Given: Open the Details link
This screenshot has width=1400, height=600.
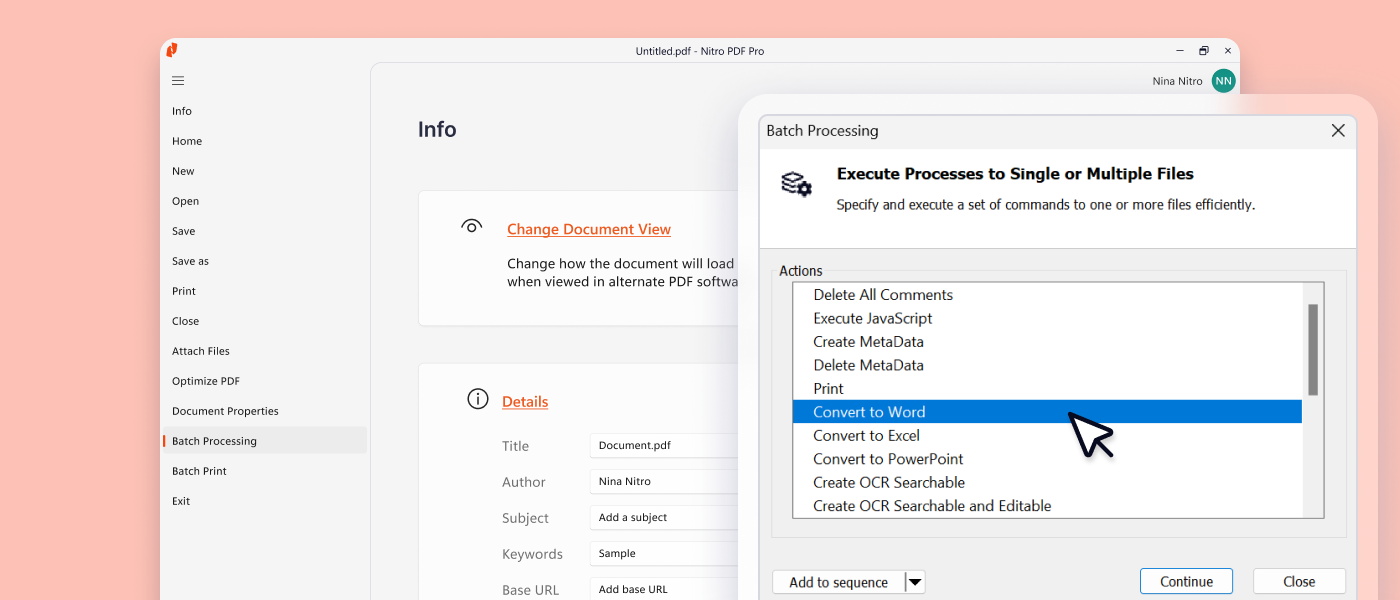Looking at the screenshot, I should [525, 401].
